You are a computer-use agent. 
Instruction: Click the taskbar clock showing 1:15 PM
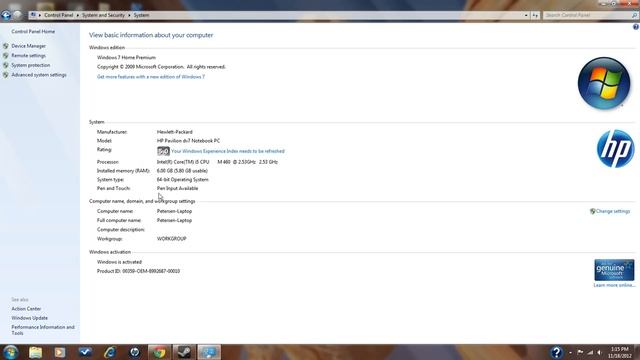[x=620, y=352]
